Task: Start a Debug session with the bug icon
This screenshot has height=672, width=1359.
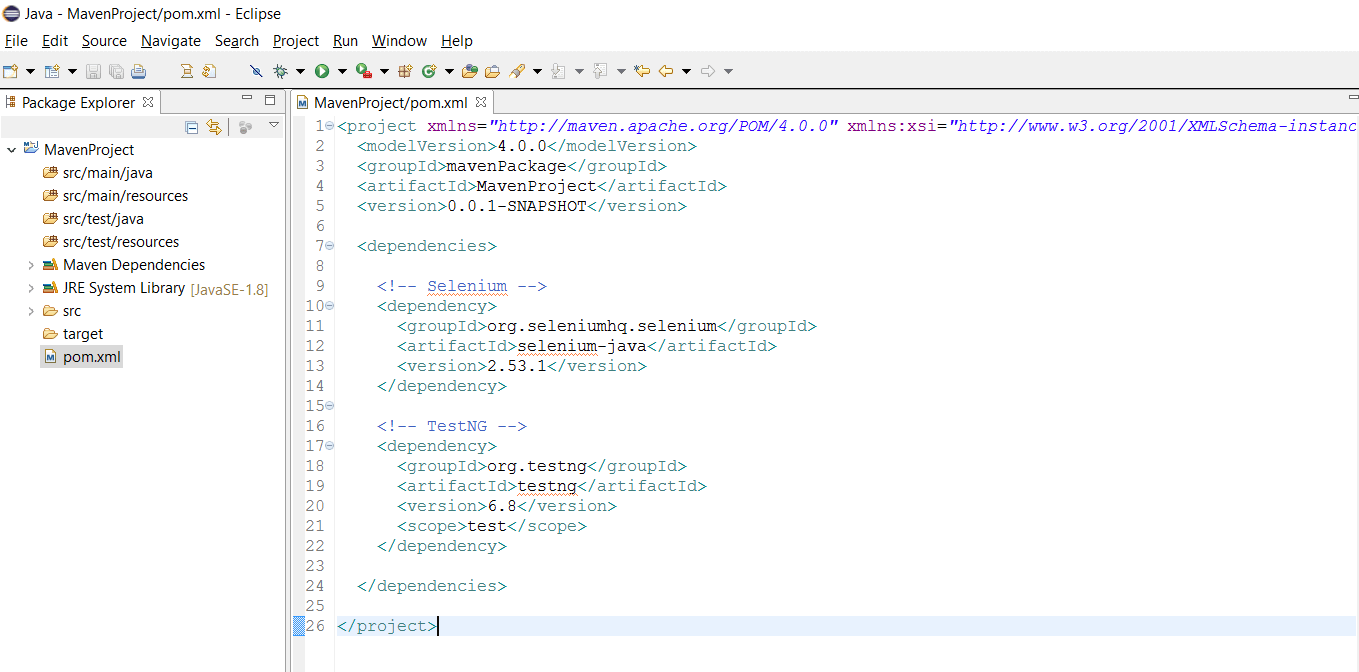Action: [281, 71]
